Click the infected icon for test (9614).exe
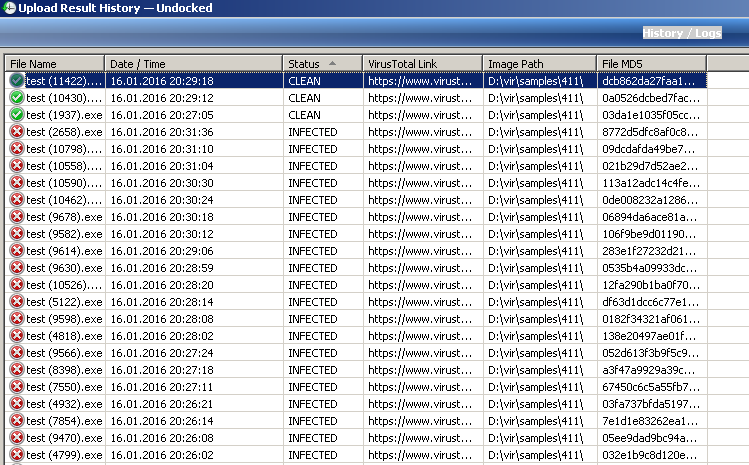 (17, 250)
